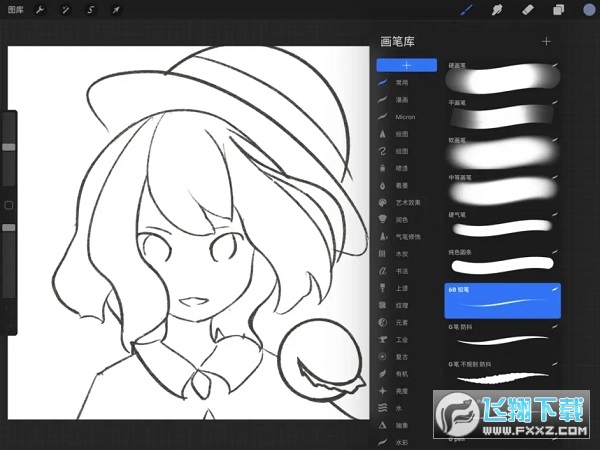Select the 抽象 abstract triangle icon
The width and height of the screenshot is (600, 450).
(382, 425)
